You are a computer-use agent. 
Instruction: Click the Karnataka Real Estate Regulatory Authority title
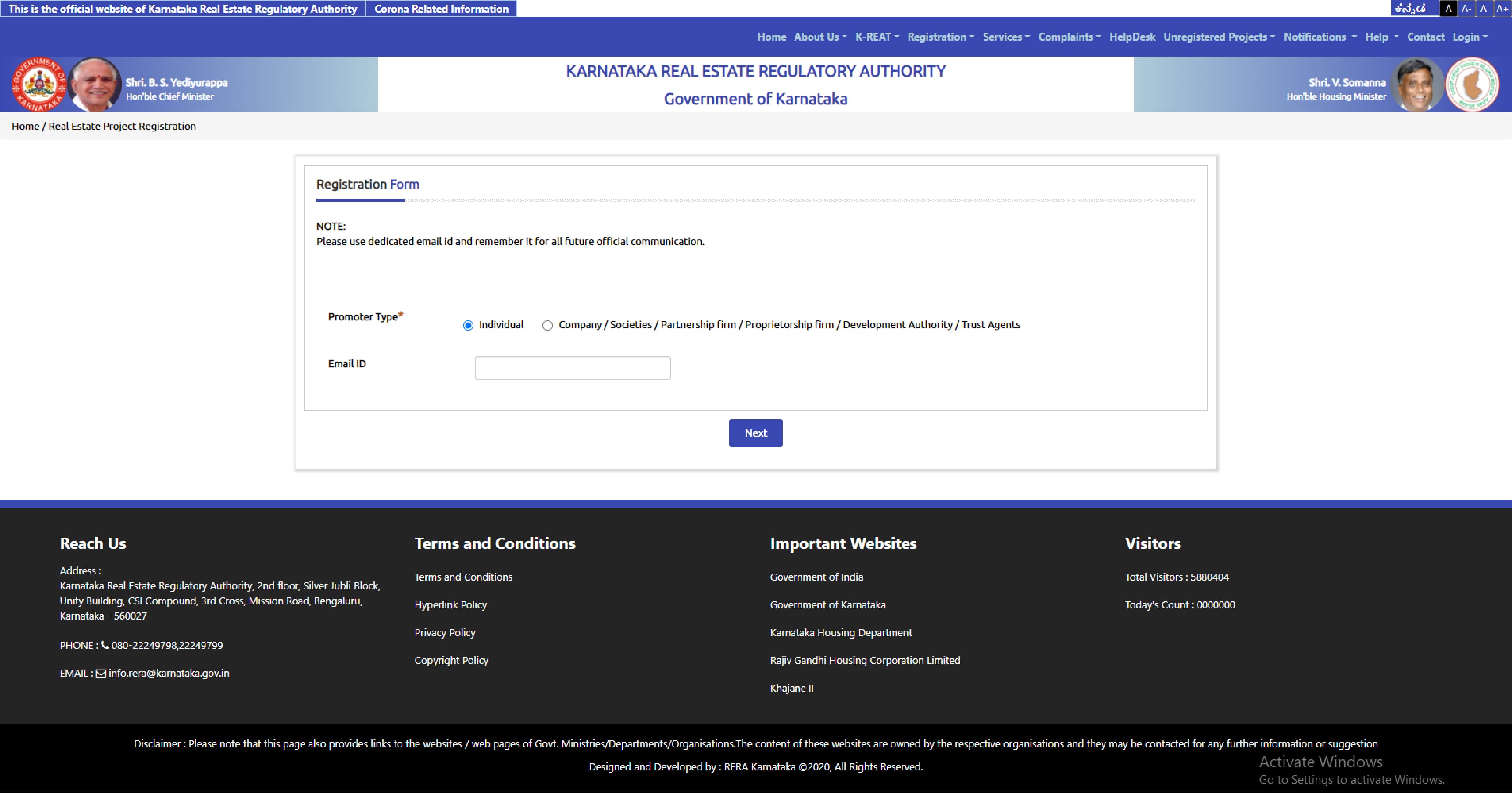755,71
